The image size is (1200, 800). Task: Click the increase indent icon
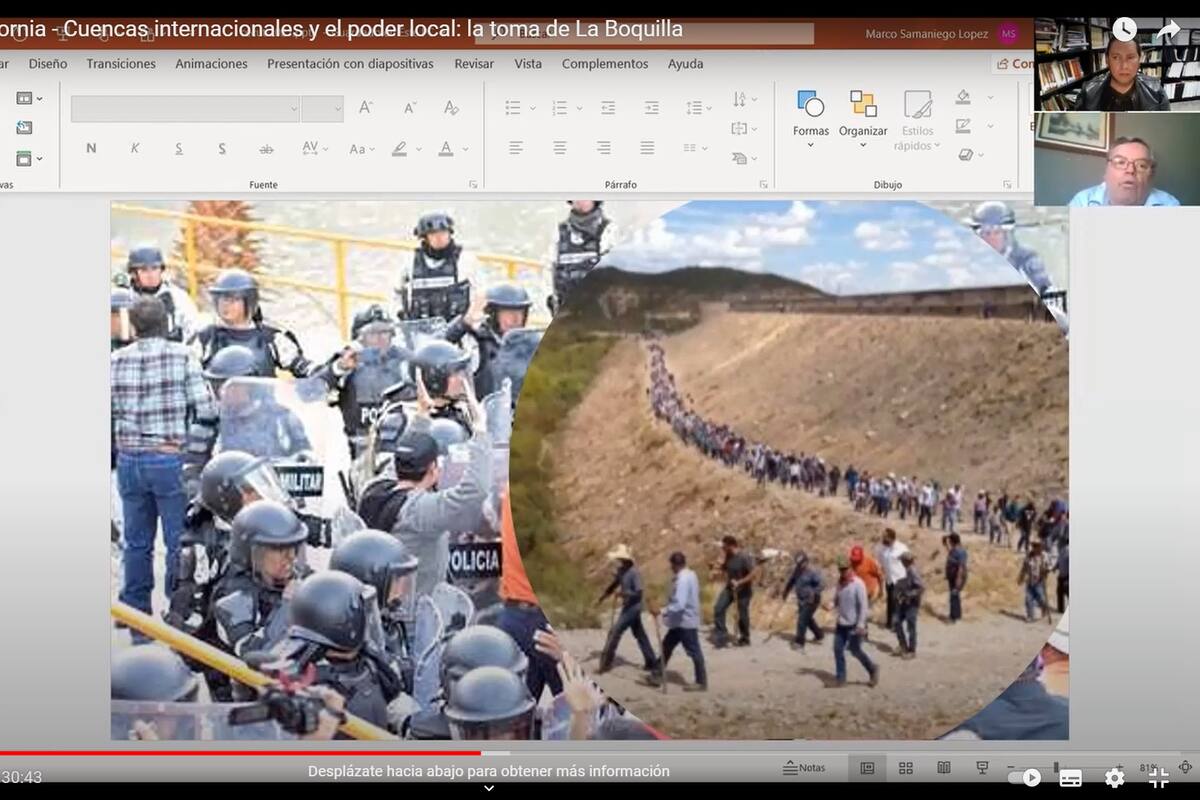[x=652, y=107]
